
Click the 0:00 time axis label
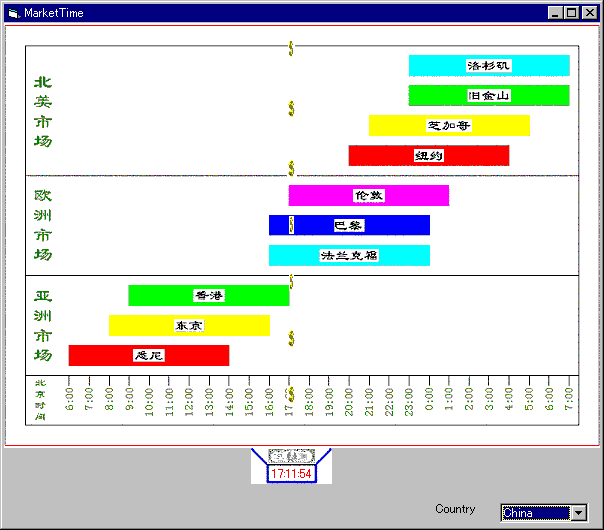point(429,399)
